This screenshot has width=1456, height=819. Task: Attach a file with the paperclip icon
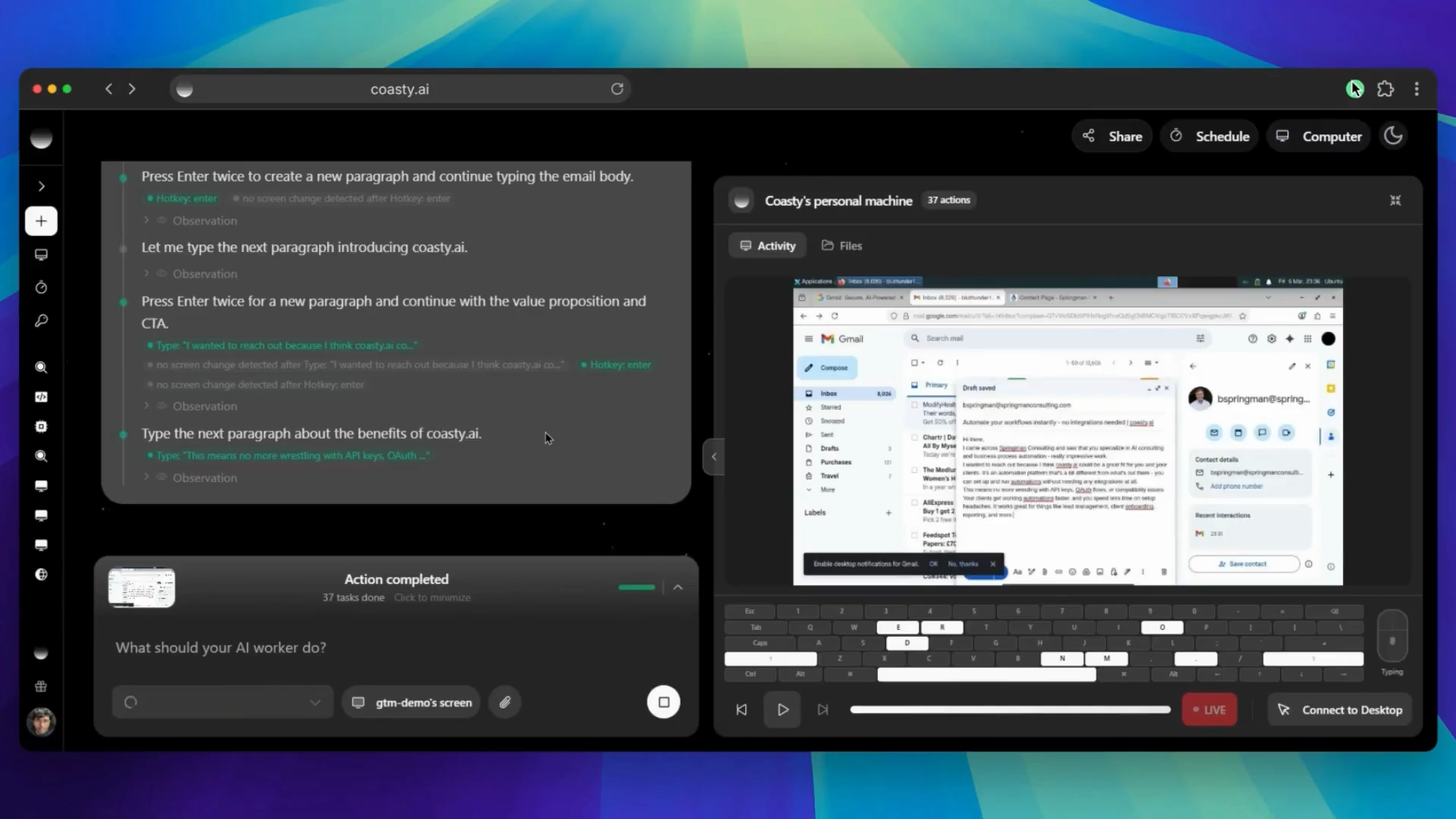click(505, 702)
